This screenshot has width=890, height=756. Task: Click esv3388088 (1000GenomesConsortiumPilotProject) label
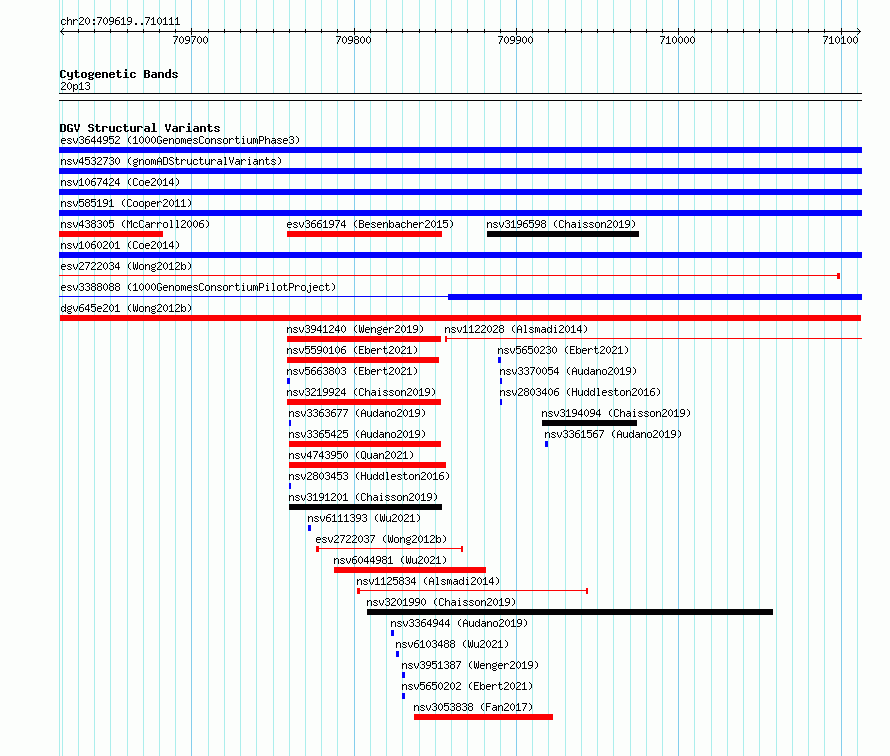point(198,287)
